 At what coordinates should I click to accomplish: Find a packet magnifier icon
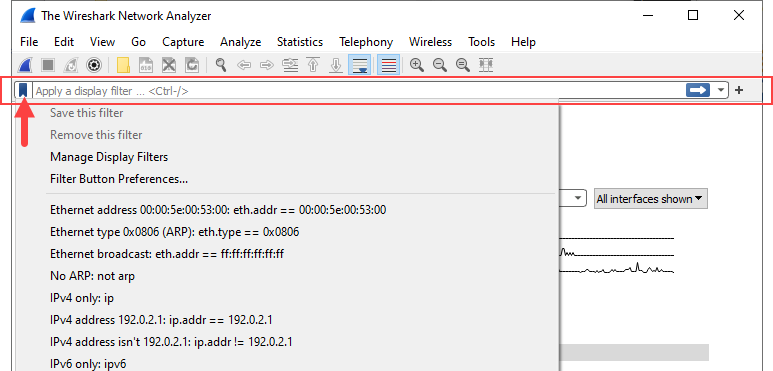220,65
